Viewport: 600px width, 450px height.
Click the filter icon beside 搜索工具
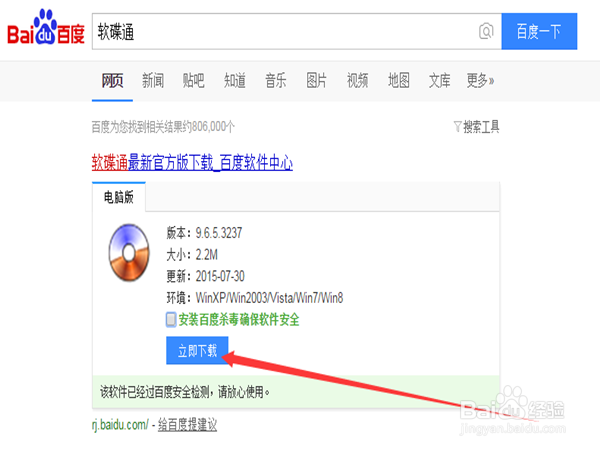[457, 126]
